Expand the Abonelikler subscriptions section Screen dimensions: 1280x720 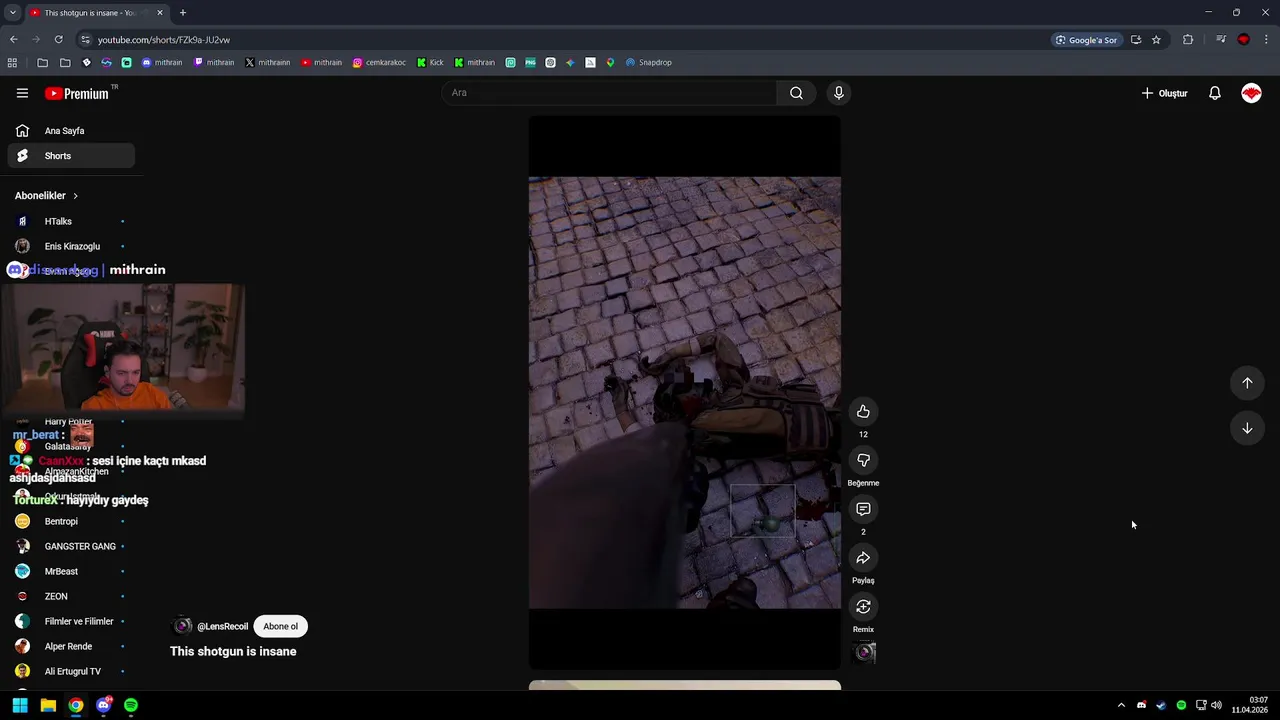[x=46, y=196]
